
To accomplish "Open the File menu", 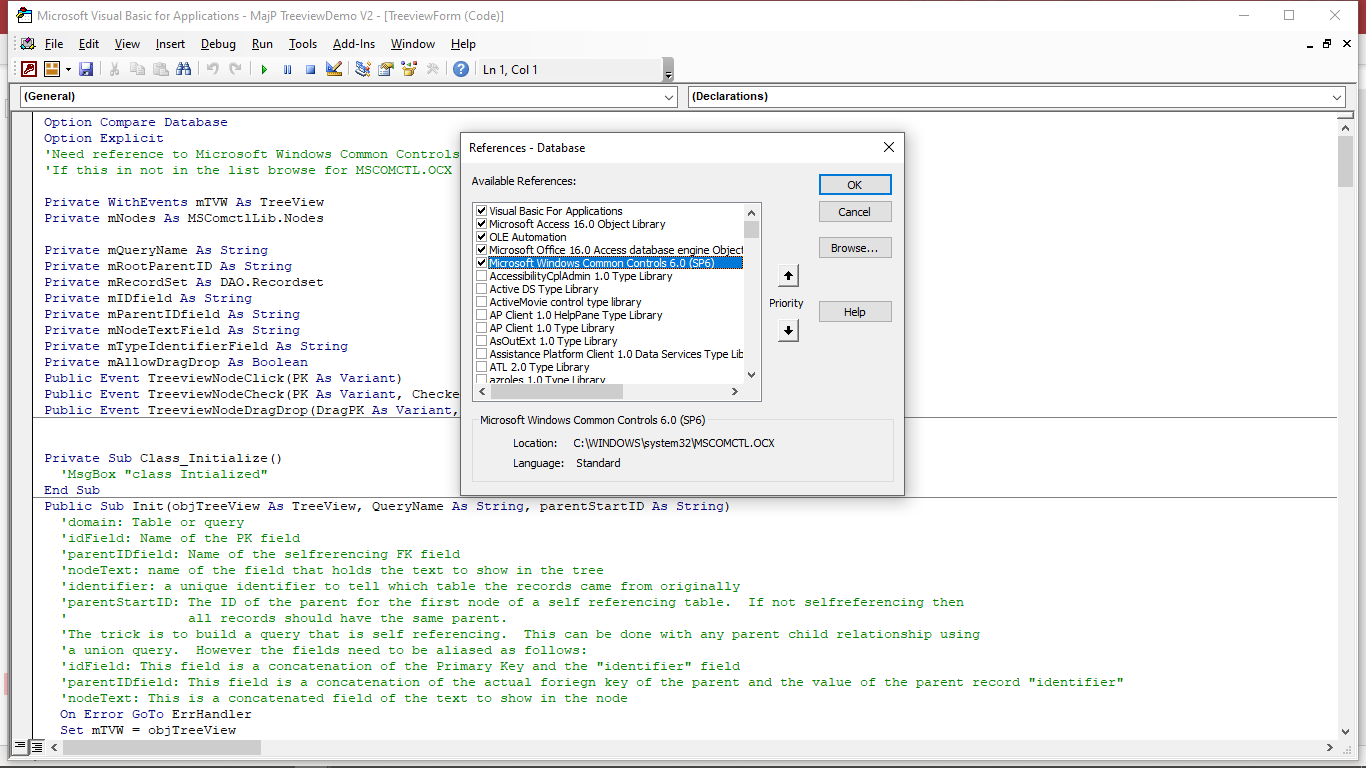I will (54, 44).
